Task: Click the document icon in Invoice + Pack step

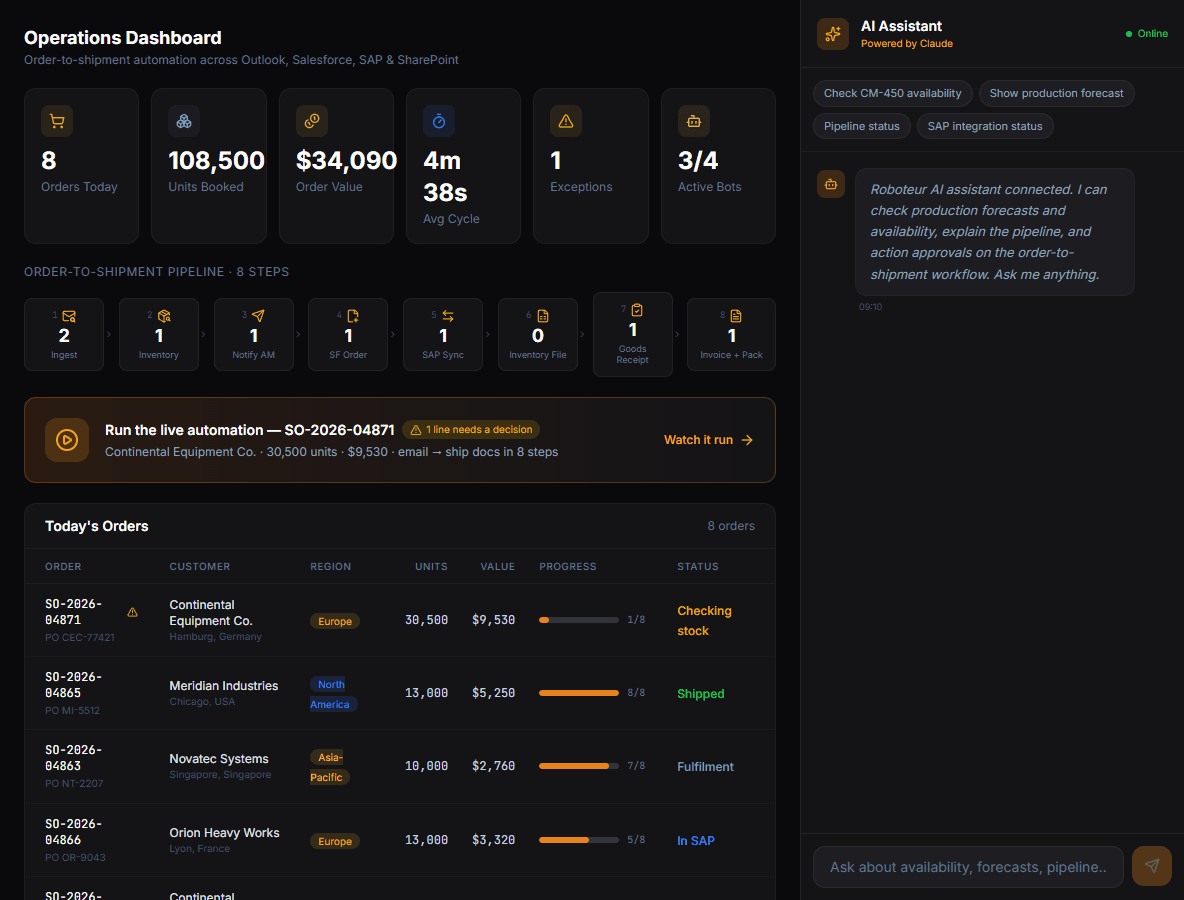Action: click(x=736, y=316)
